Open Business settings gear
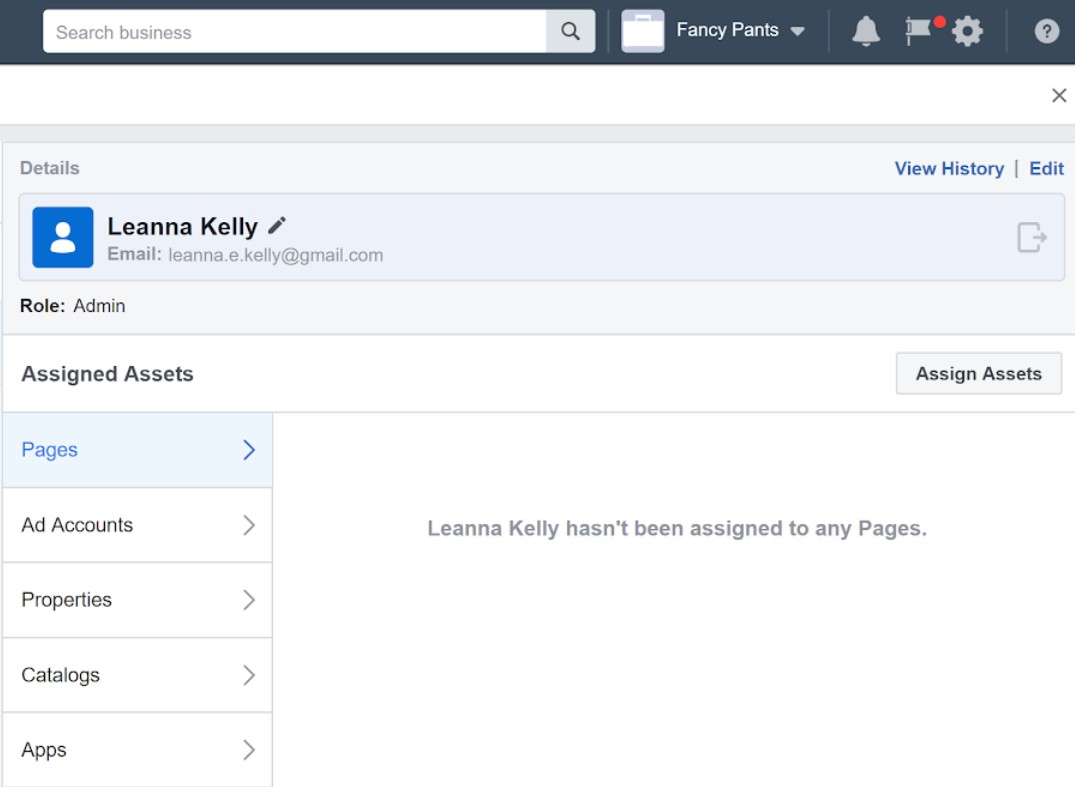Image resolution: width=1075 pixels, height=787 pixels. tap(967, 32)
